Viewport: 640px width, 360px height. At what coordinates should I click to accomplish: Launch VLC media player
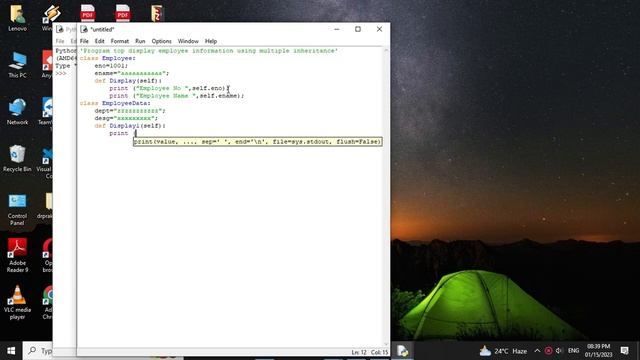(17, 302)
